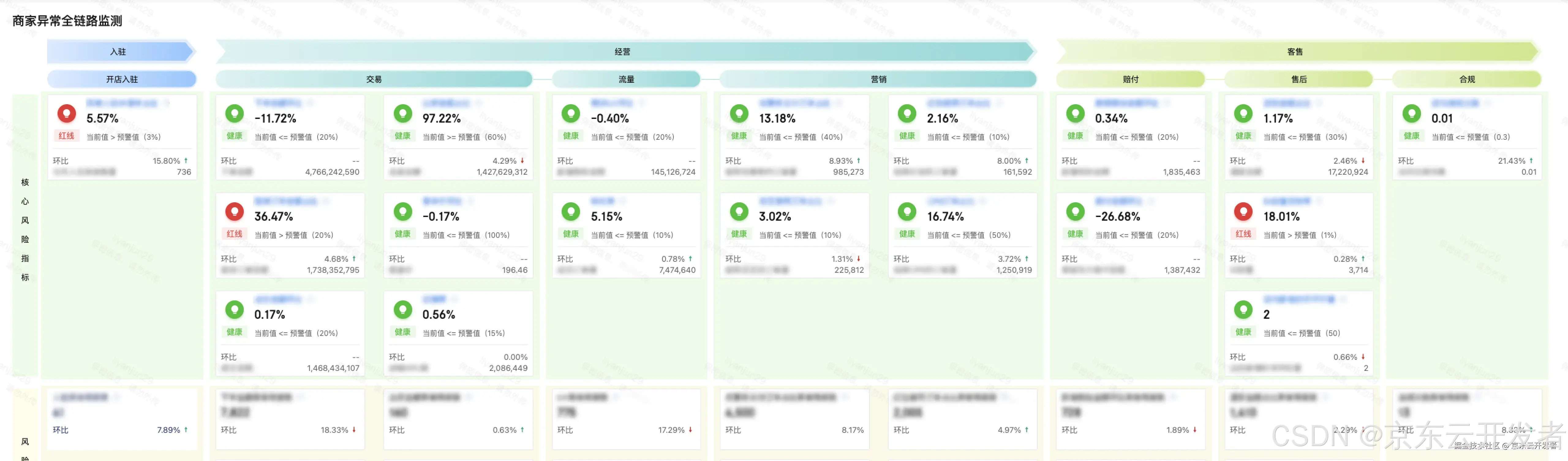
Task: Click the 红线 status tag under 5.57%
Action: [x=66, y=136]
